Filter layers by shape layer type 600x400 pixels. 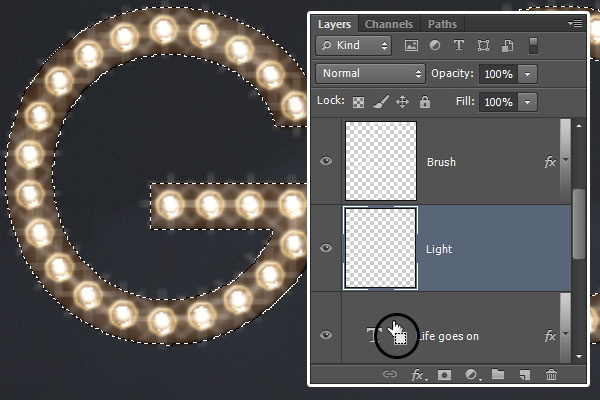point(483,46)
